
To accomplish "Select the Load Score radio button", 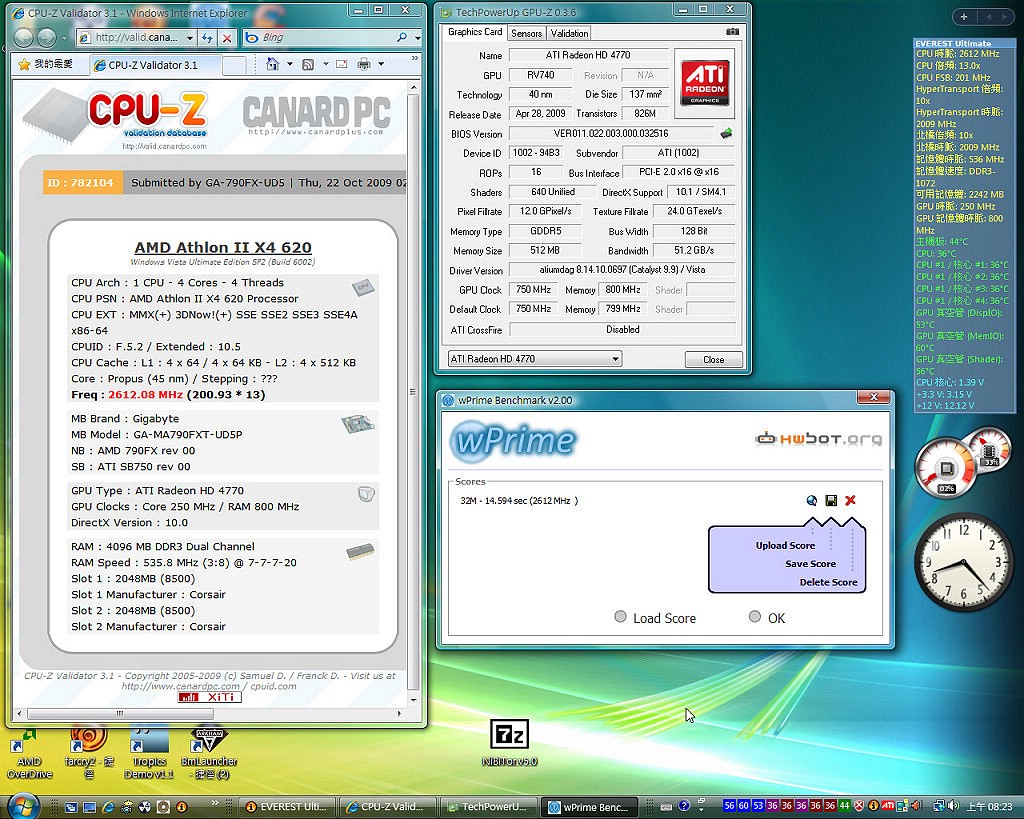I will (x=620, y=617).
